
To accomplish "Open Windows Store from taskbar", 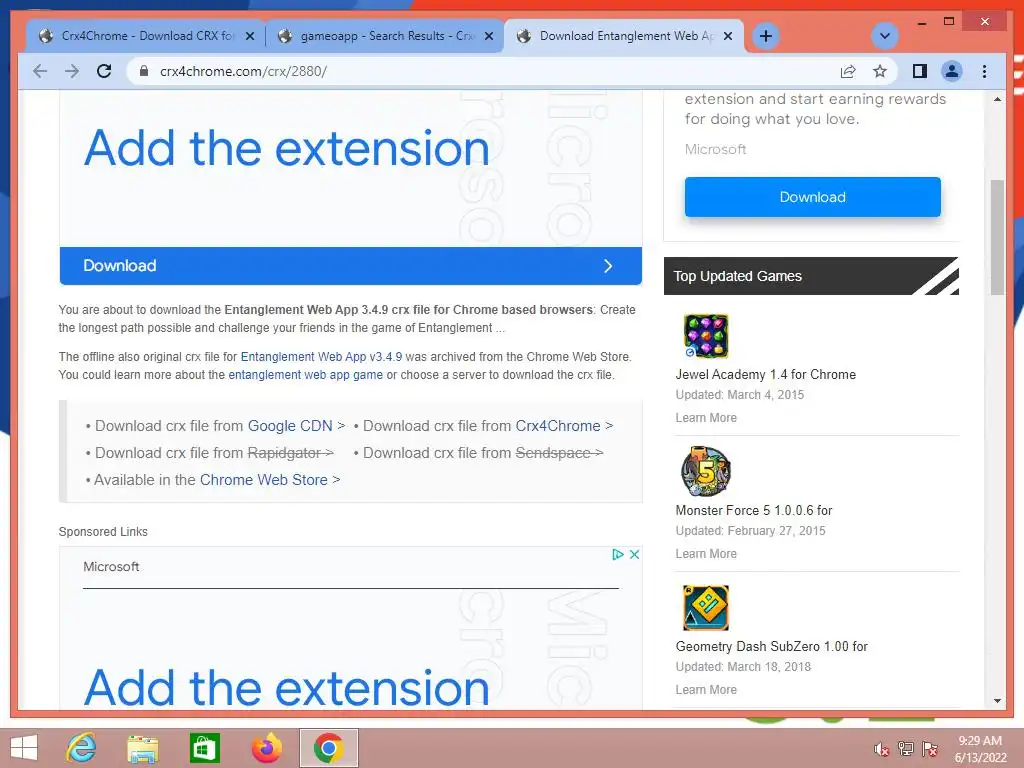I will click(204, 748).
